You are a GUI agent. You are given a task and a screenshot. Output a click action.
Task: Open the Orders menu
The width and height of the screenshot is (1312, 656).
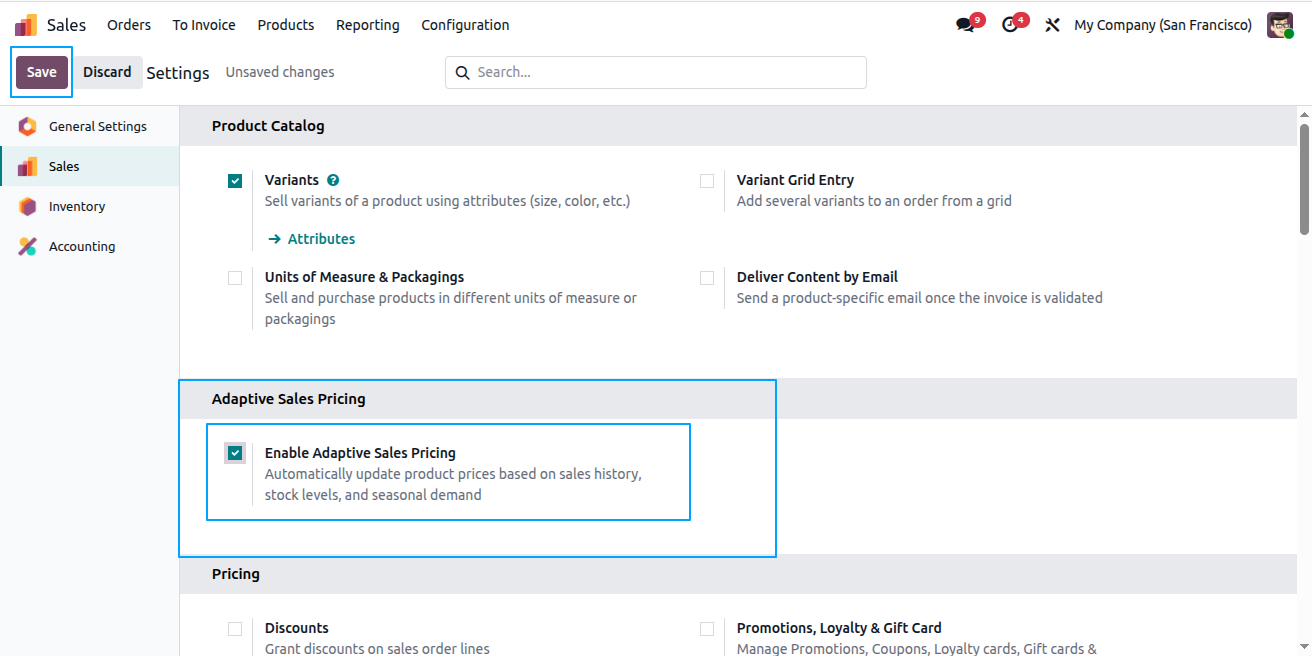(x=129, y=25)
